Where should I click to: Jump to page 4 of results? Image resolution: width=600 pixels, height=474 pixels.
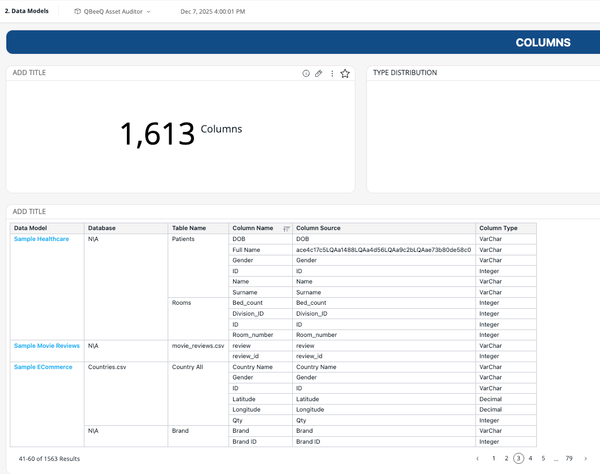[x=530, y=458]
